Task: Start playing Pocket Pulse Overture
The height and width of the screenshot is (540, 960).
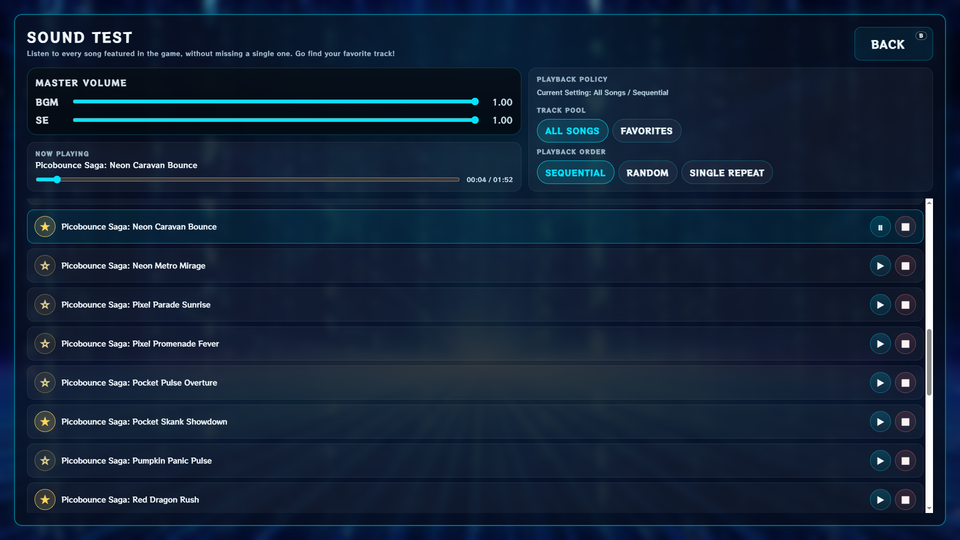Action: click(880, 383)
